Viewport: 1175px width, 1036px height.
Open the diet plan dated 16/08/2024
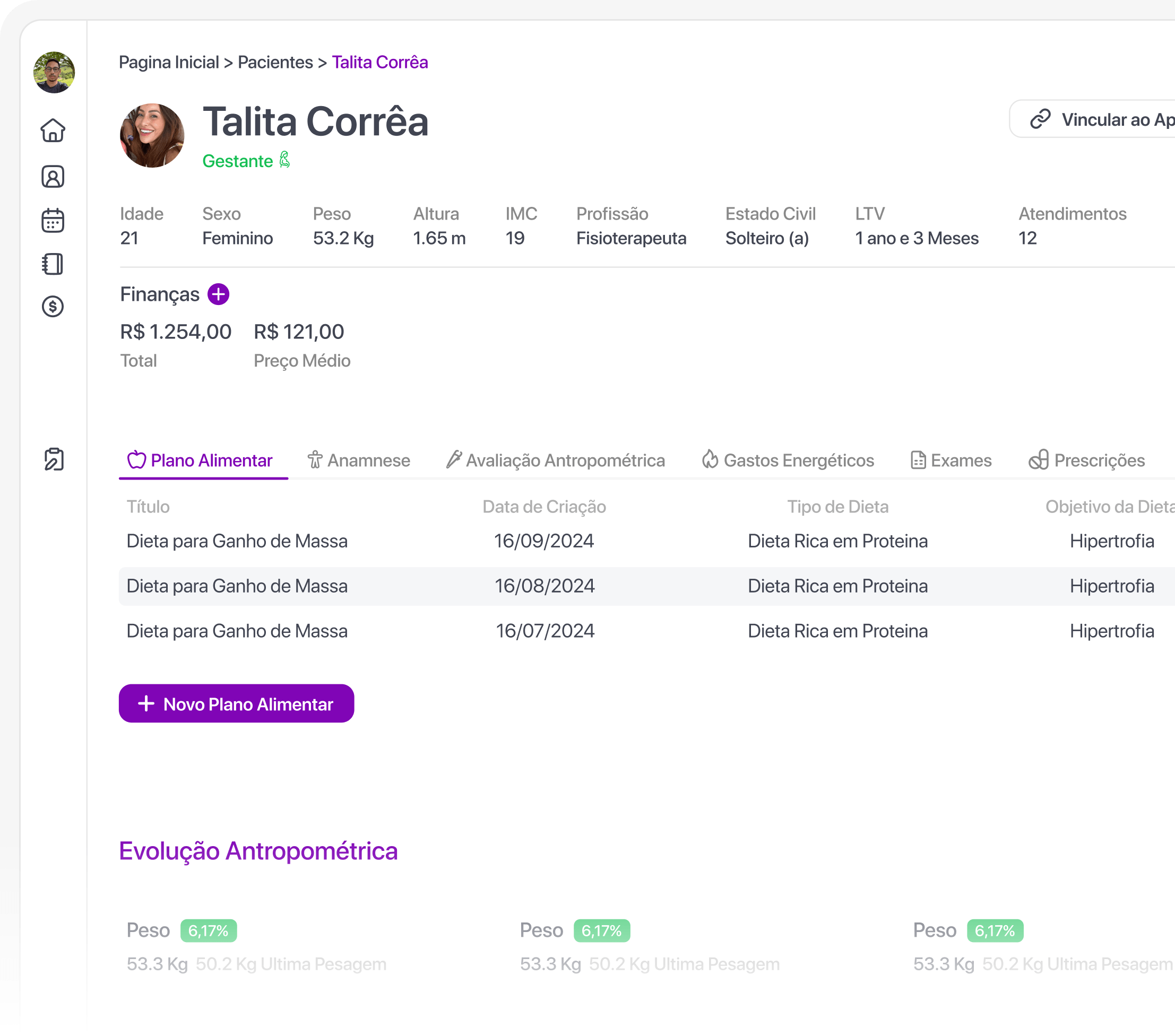click(x=545, y=586)
